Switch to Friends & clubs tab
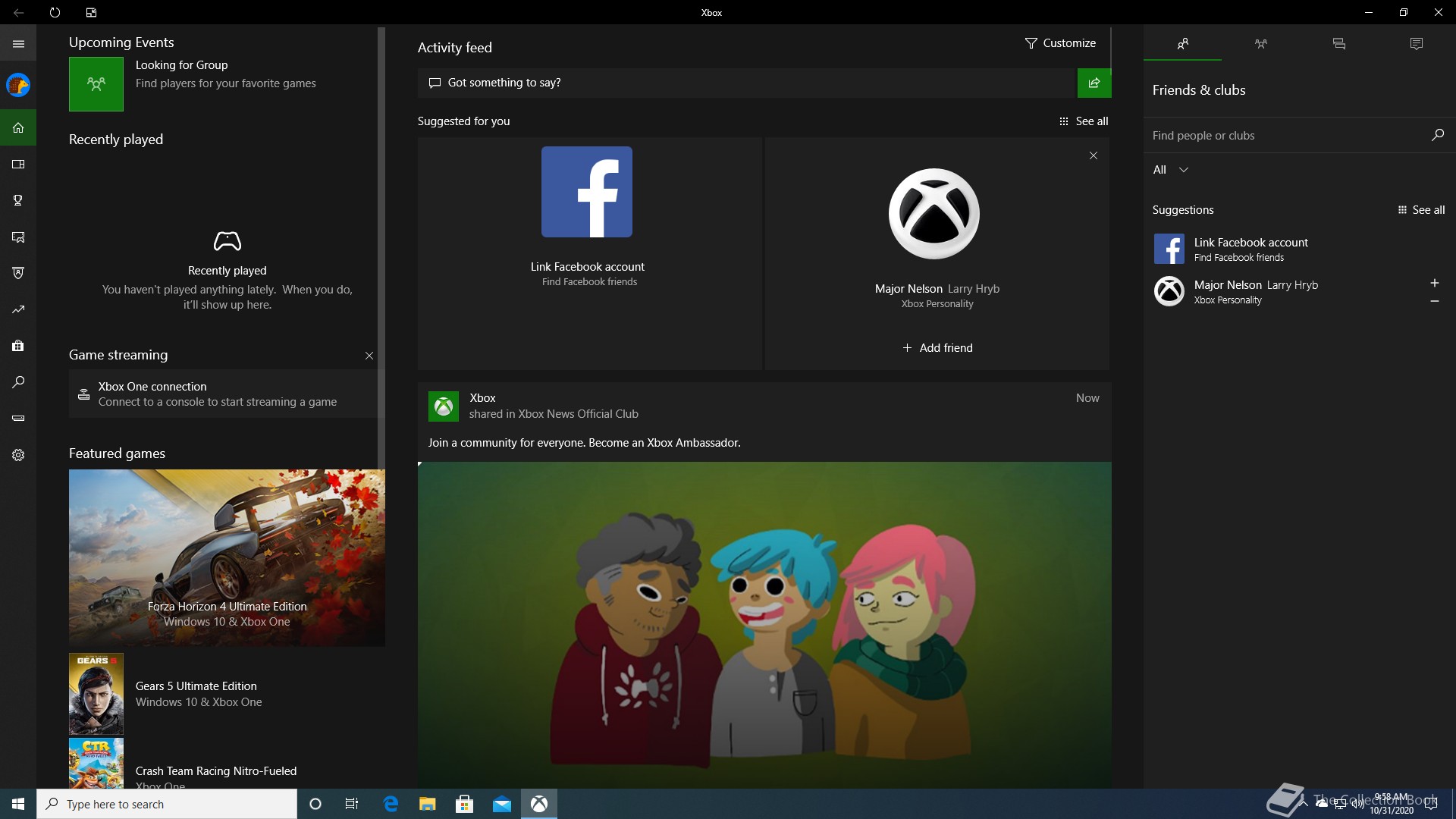Image resolution: width=1456 pixels, height=819 pixels. pos(1182,44)
